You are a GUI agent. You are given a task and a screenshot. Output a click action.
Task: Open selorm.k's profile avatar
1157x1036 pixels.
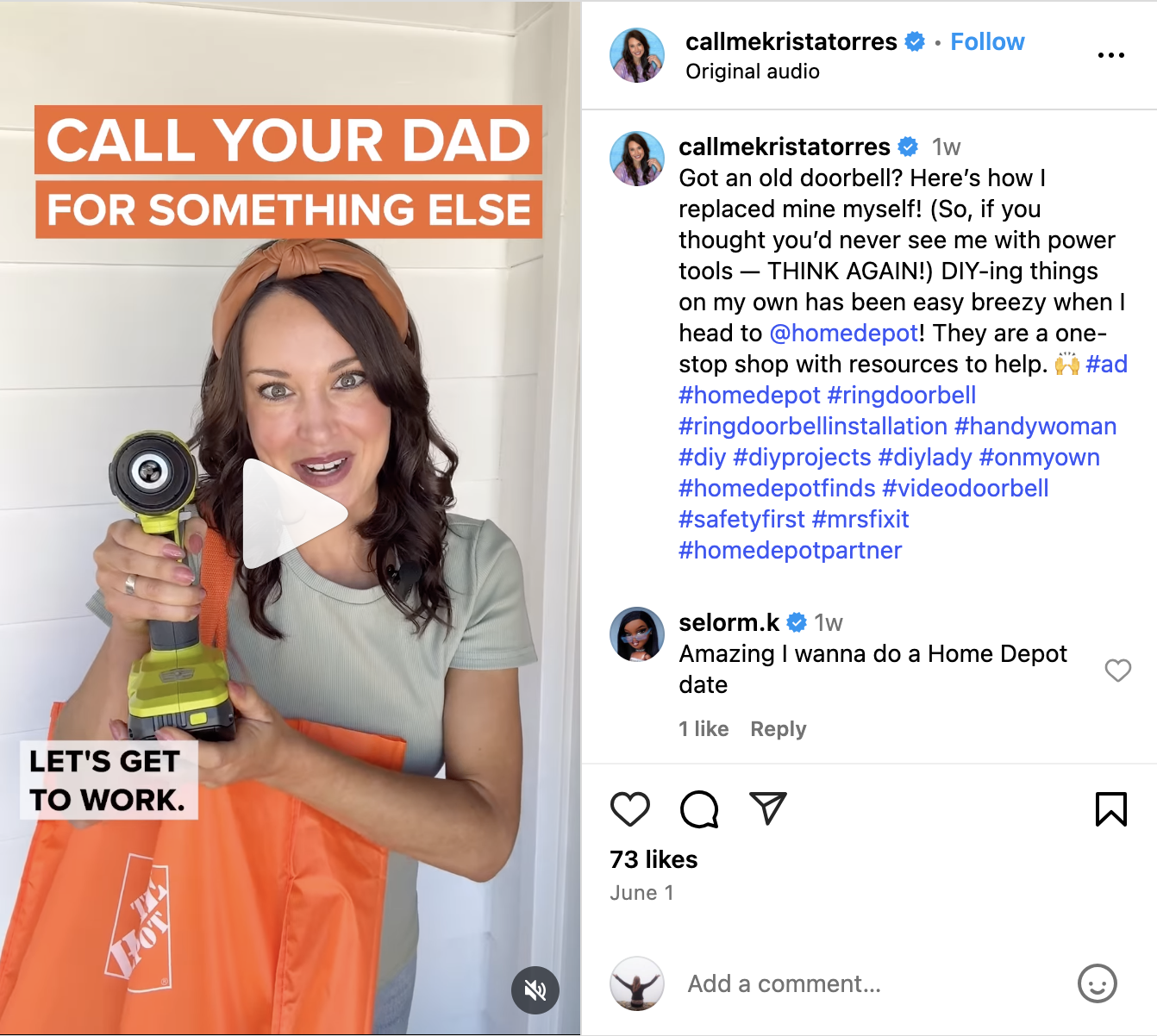click(637, 634)
